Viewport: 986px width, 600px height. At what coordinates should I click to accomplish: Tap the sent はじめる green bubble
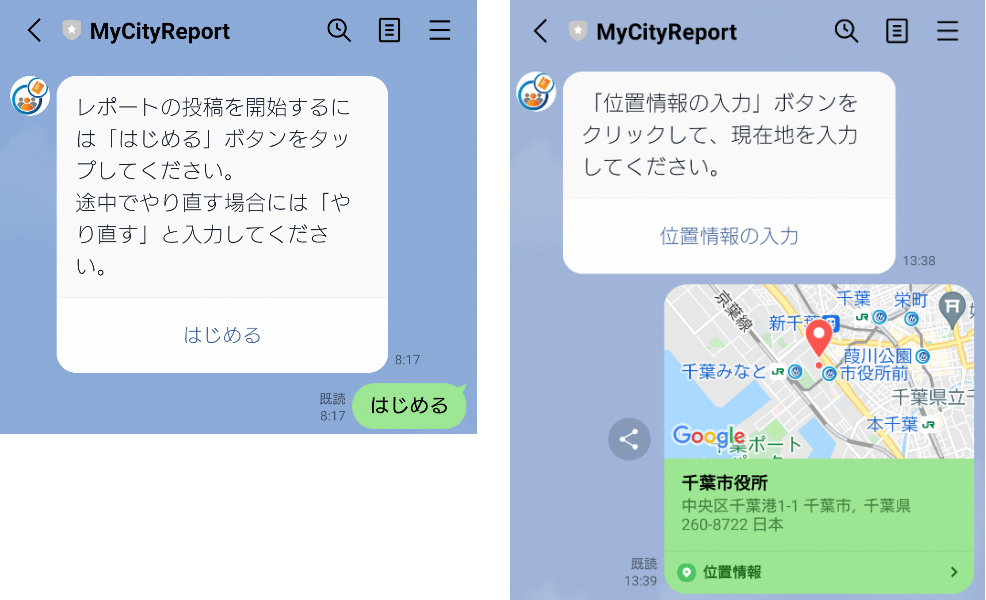coord(409,406)
